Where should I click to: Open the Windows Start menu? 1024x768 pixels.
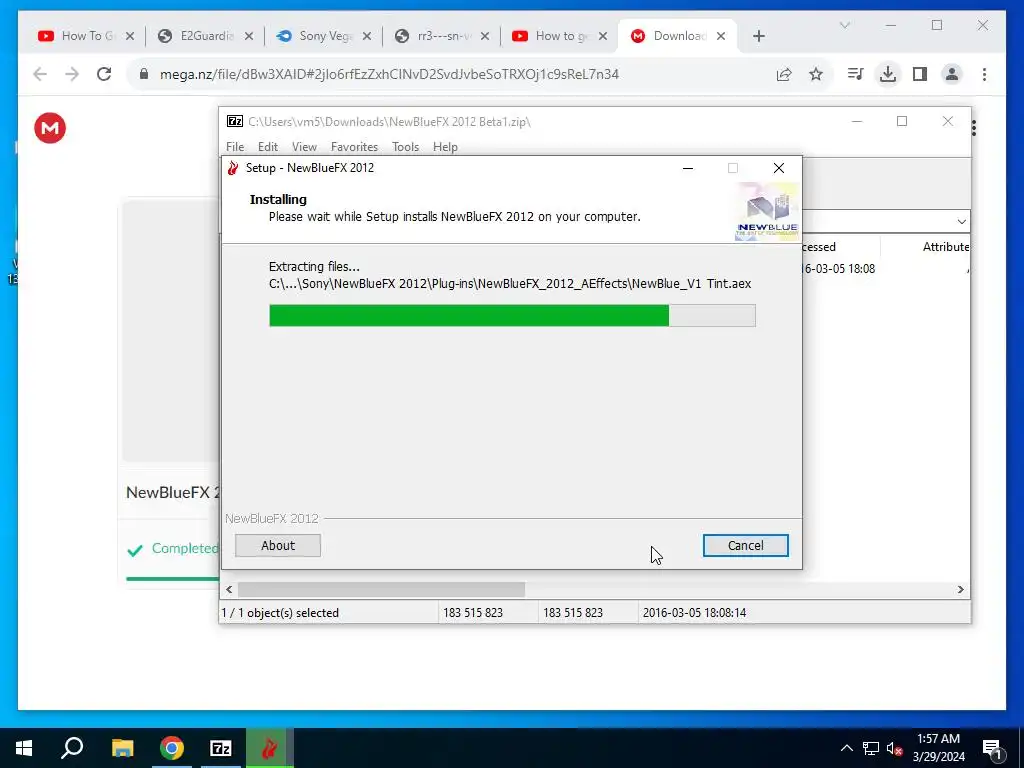point(24,748)
